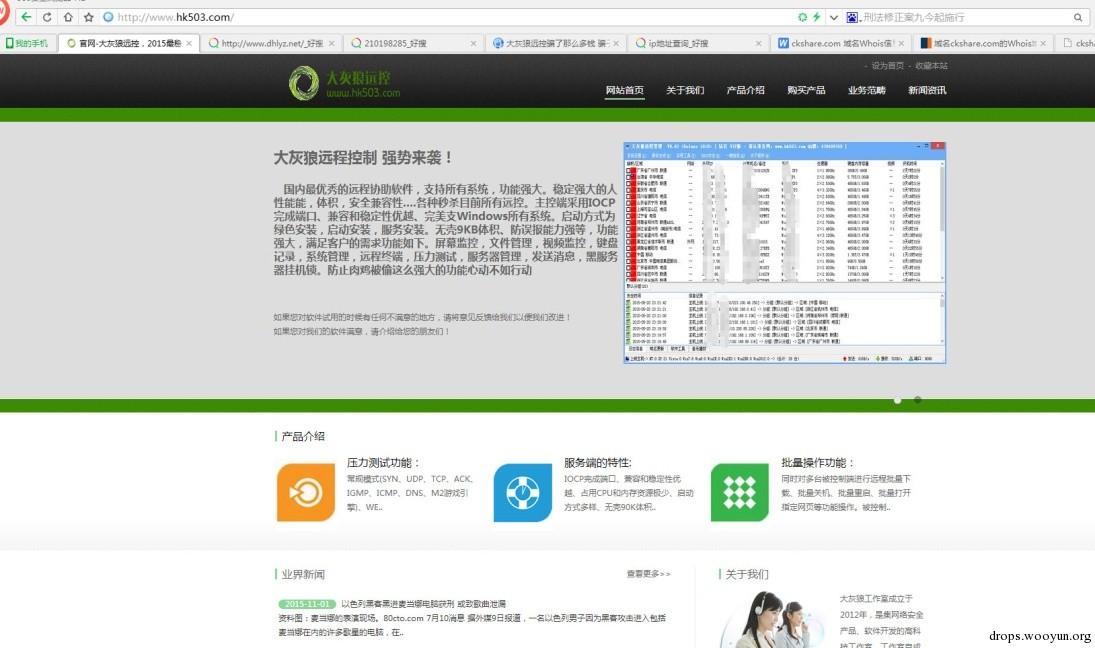Click 关于我们 section heading
This screenshot has height=648, width=1095.
click(x=747, y=574)
